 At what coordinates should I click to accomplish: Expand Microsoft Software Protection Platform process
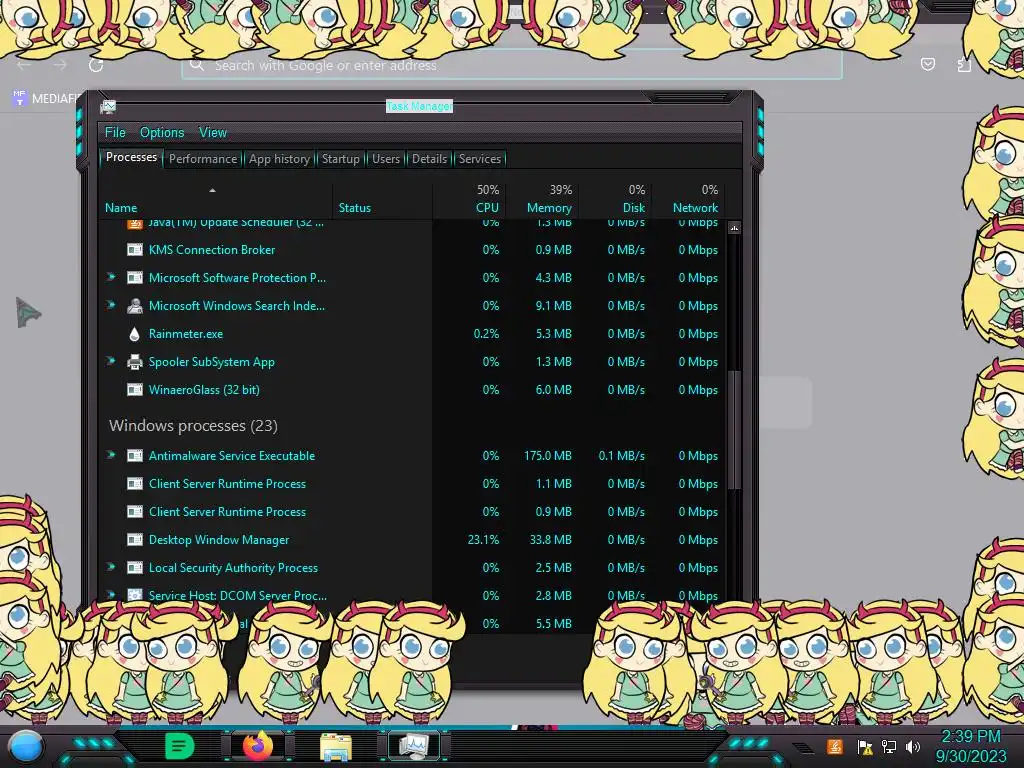(111, 277)
